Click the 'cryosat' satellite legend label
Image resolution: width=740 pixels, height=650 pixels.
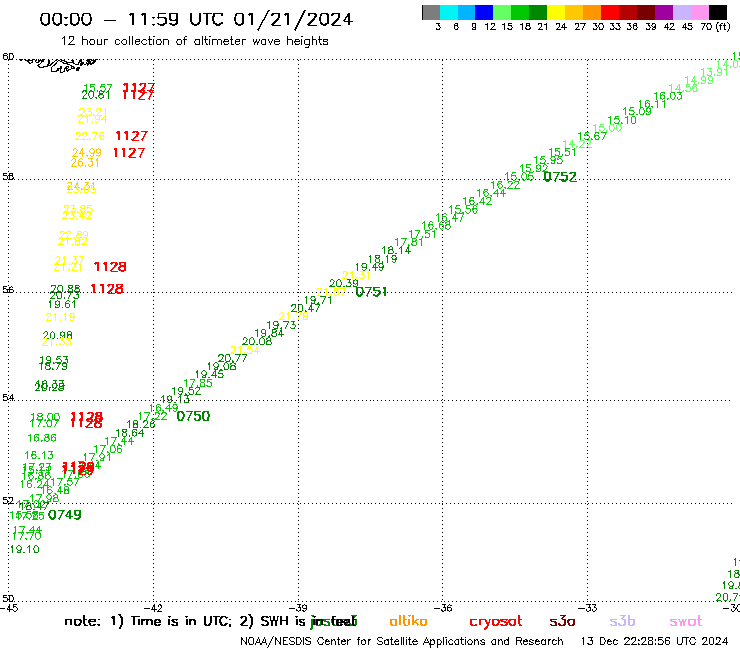click(x=496, y=622)
